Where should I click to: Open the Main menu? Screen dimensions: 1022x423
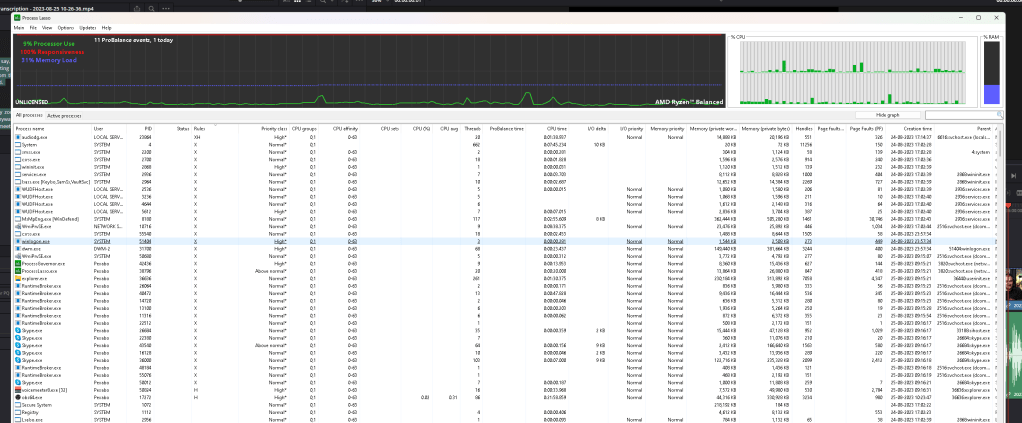[x=19, y=28]
